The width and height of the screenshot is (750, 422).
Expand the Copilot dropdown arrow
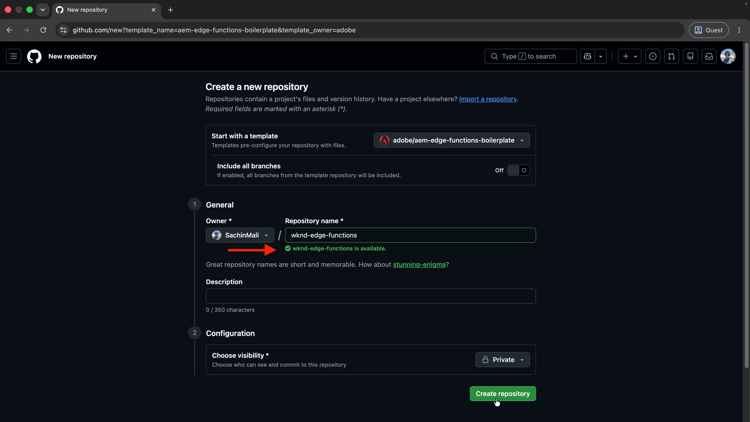(x=601, y=56)
